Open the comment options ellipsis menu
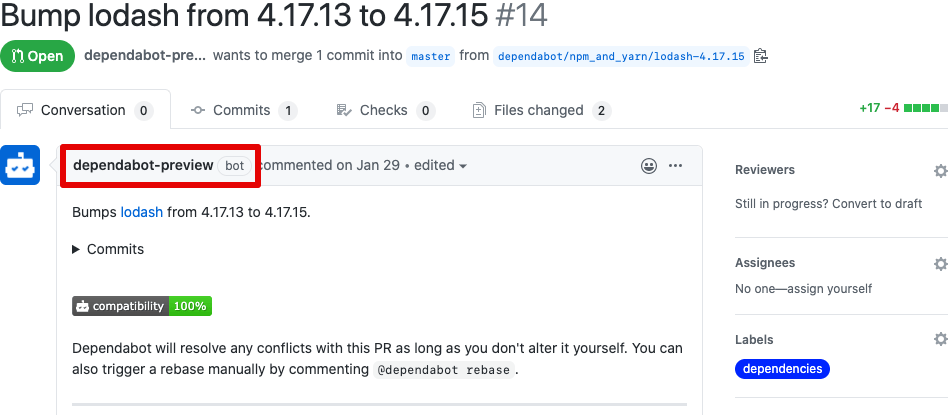Screen dimensions: 948x415 pos(676,166)
